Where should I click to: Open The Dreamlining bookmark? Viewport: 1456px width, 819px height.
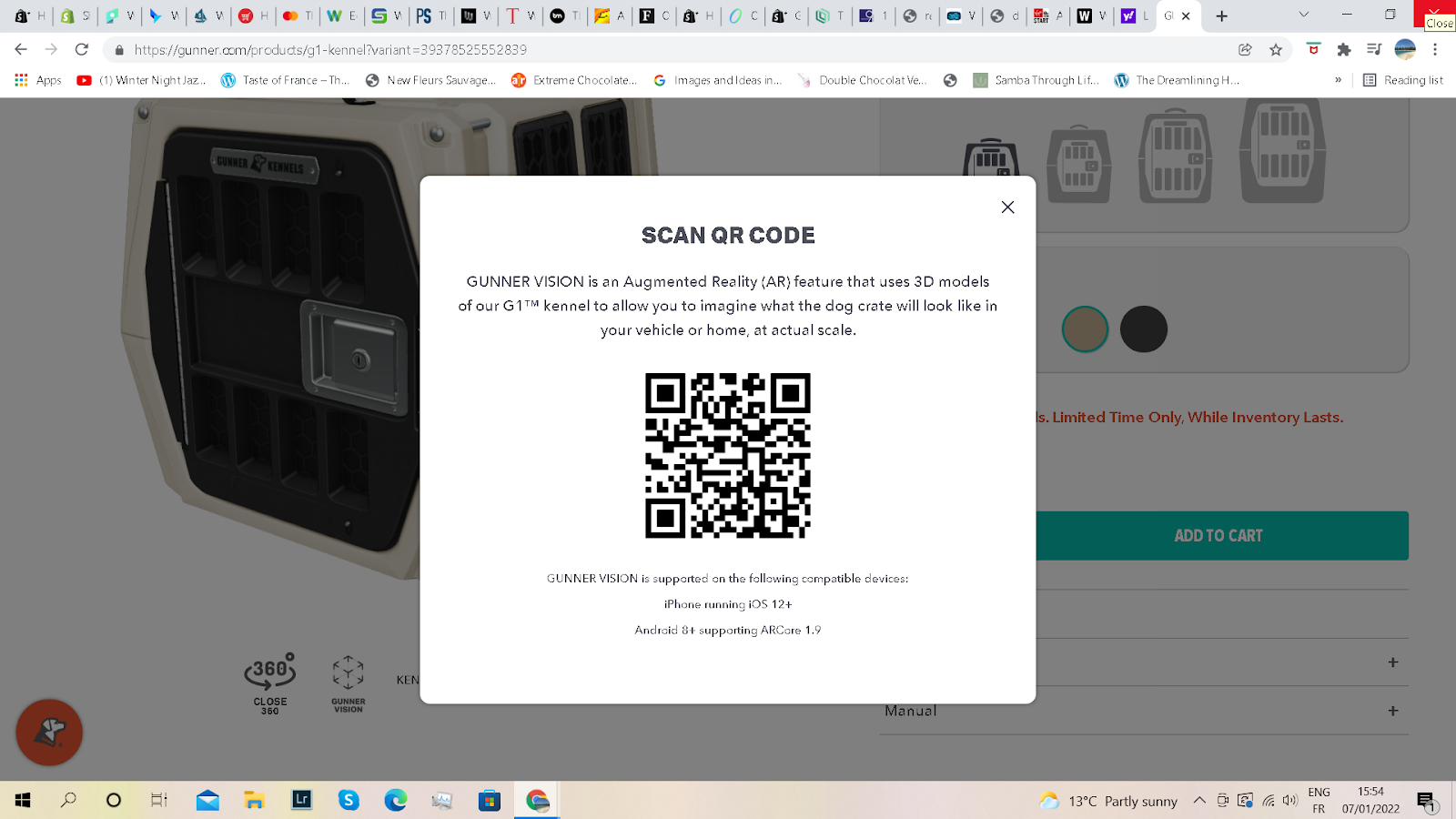pos(1177,80)
